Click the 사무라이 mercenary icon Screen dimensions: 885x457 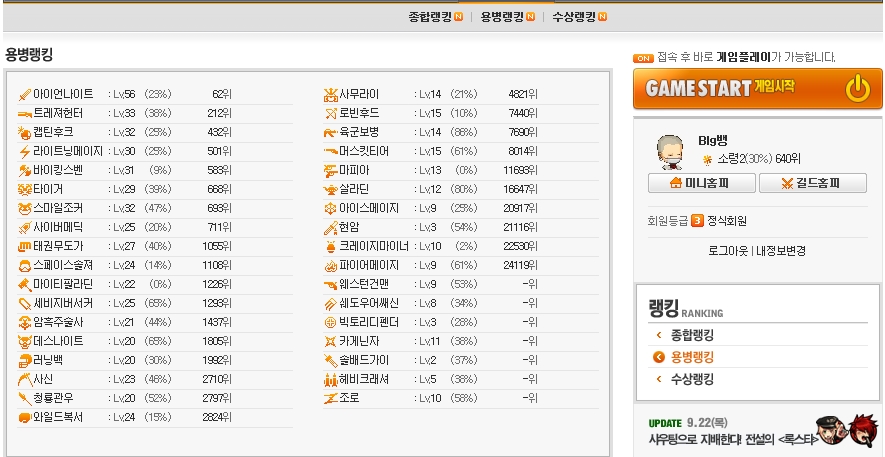coord(330,95)
